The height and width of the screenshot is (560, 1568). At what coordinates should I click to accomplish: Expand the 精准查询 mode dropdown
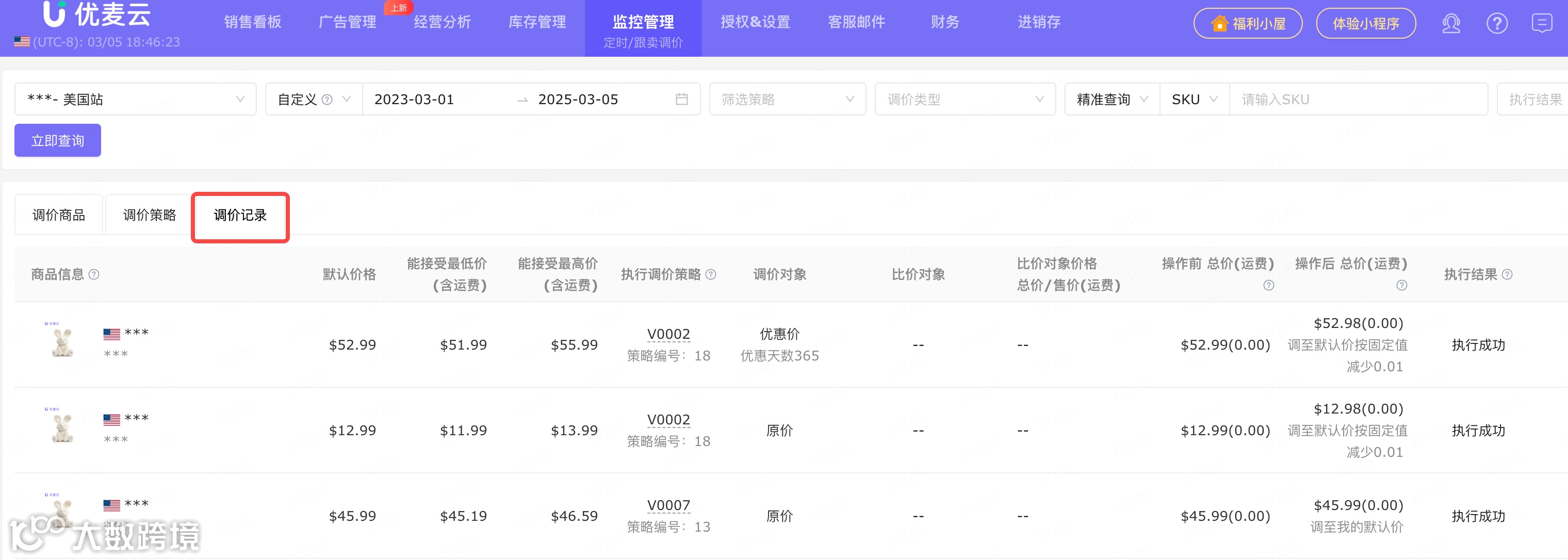click(1112, 99)
